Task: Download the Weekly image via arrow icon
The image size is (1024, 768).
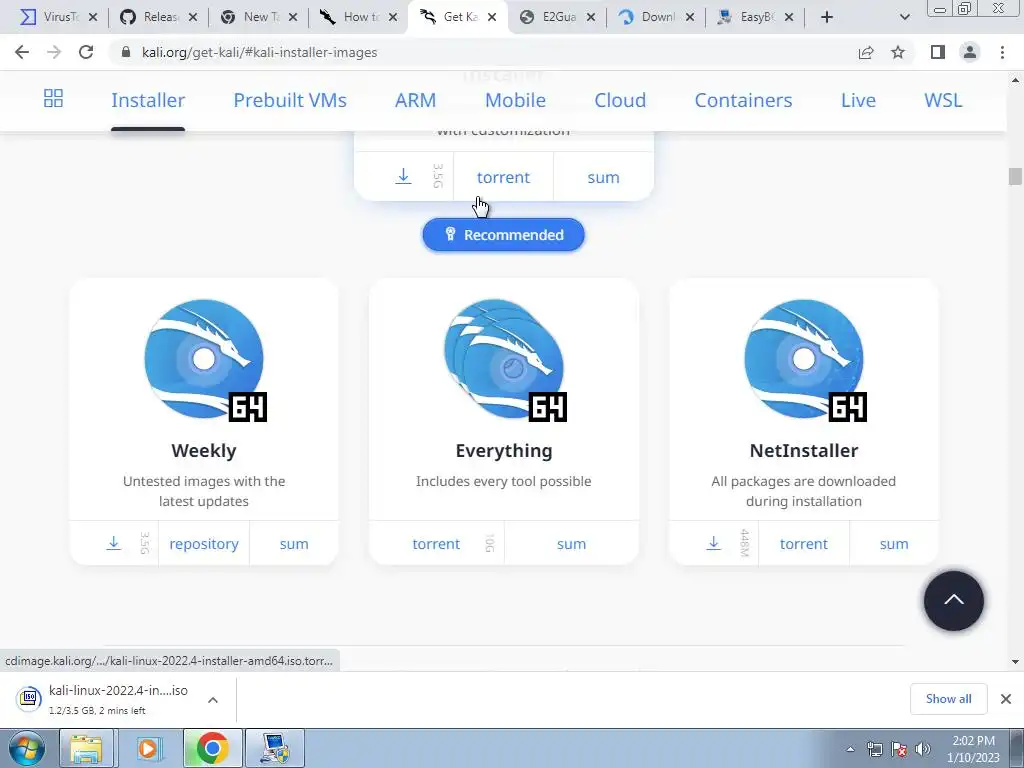Action: 114,543
